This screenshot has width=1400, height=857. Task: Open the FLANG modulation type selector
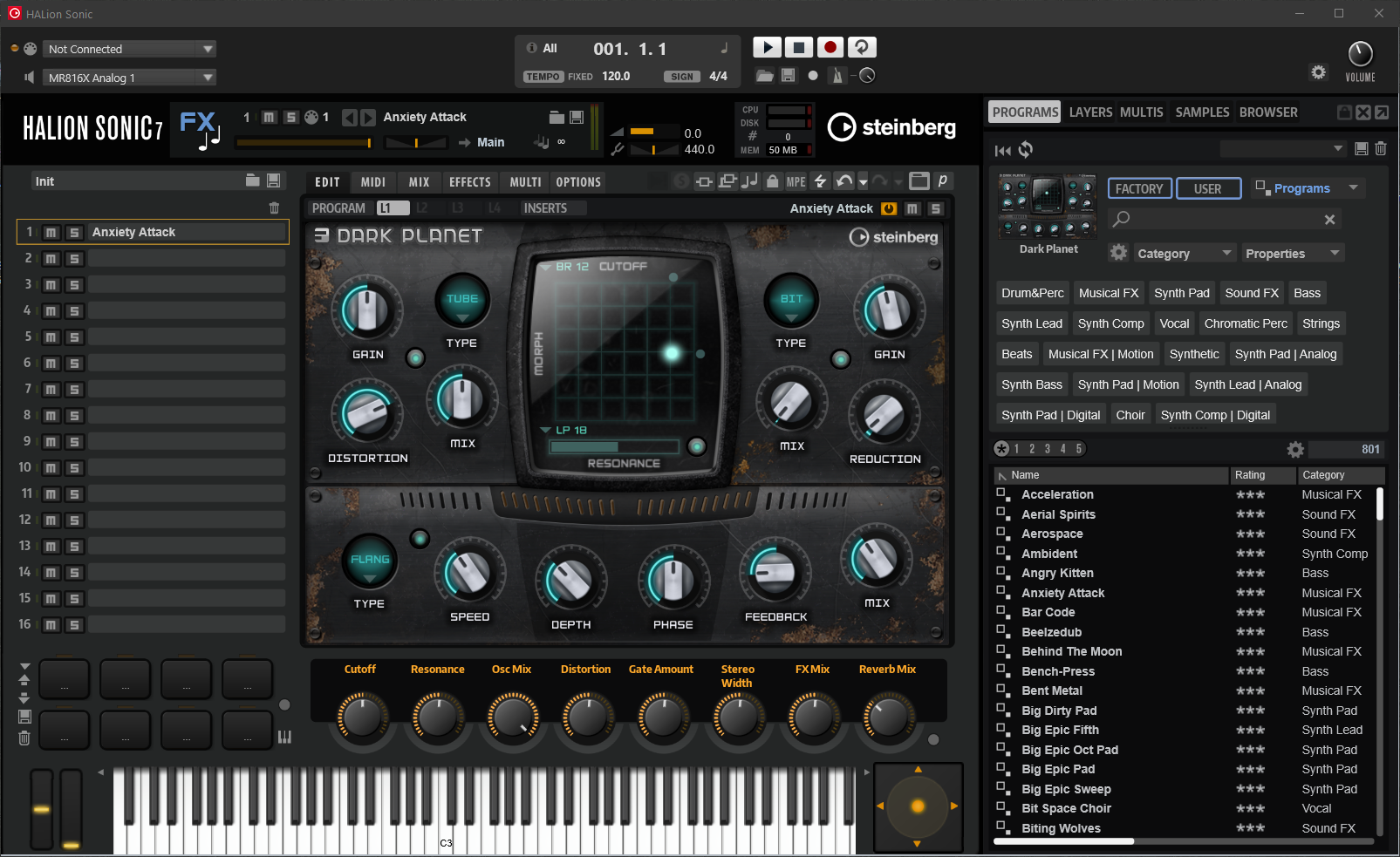pos(370,560)
